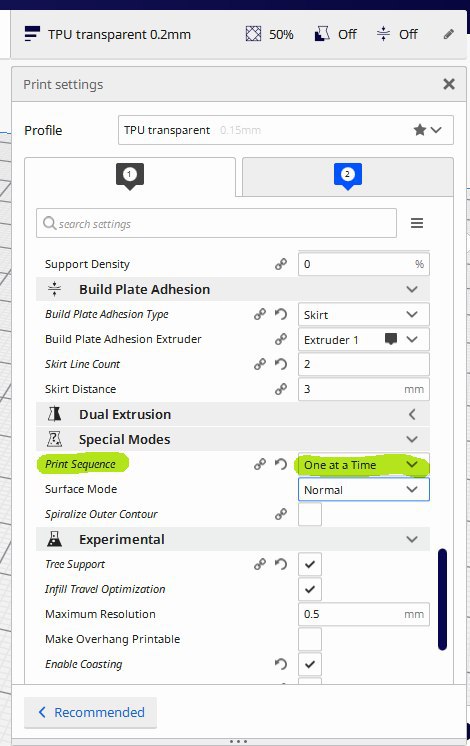Switch to Extruder 1 tab
This screenshot has height=746, width=470.
(x=130, y=177)
